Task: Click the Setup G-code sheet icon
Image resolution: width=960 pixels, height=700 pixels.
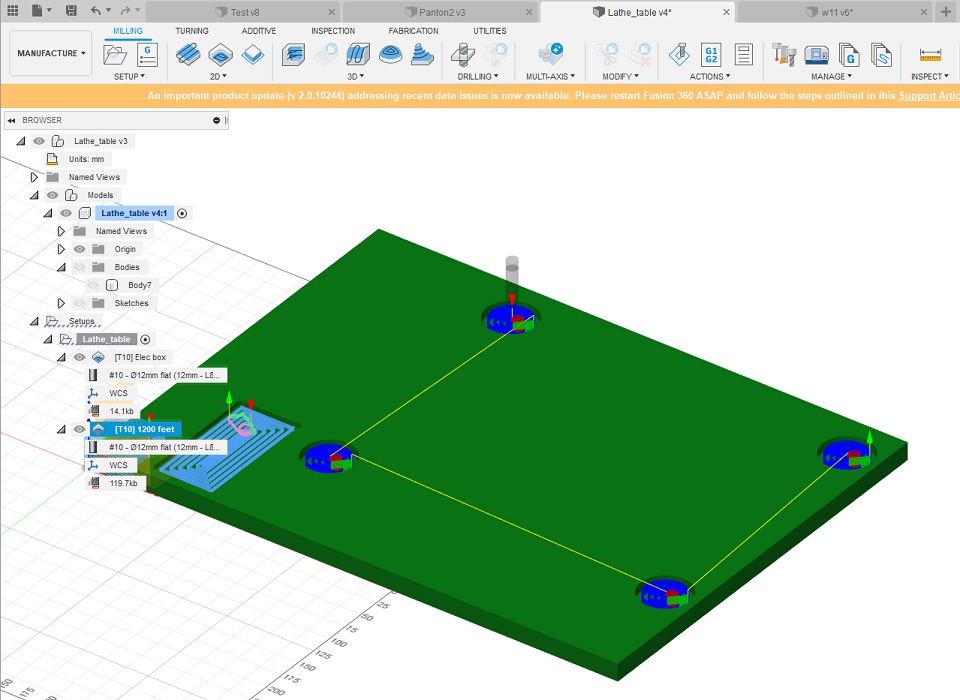Action: pyautogui.click(x=147, y=55)
